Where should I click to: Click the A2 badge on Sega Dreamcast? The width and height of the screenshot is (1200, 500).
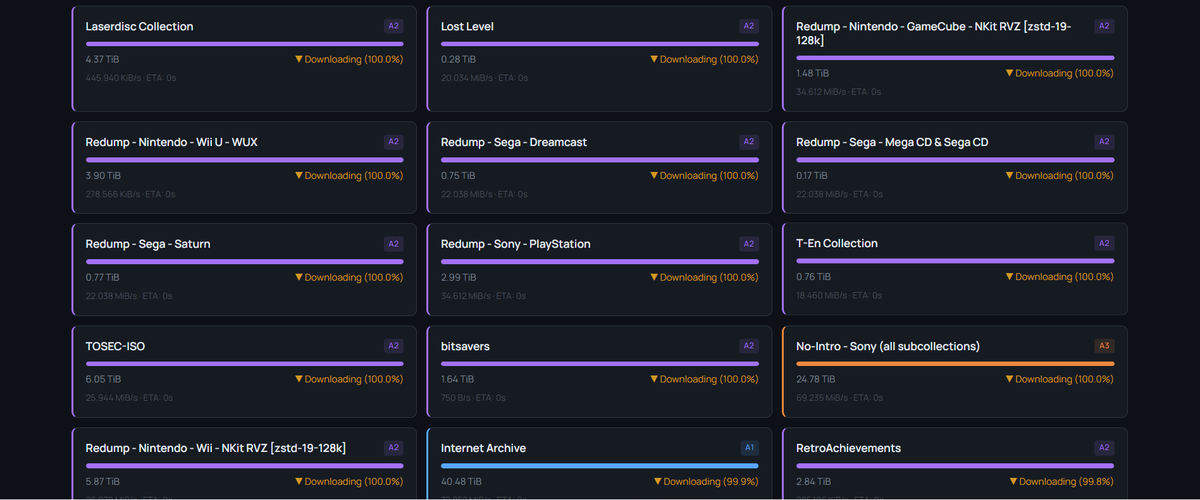749,142
